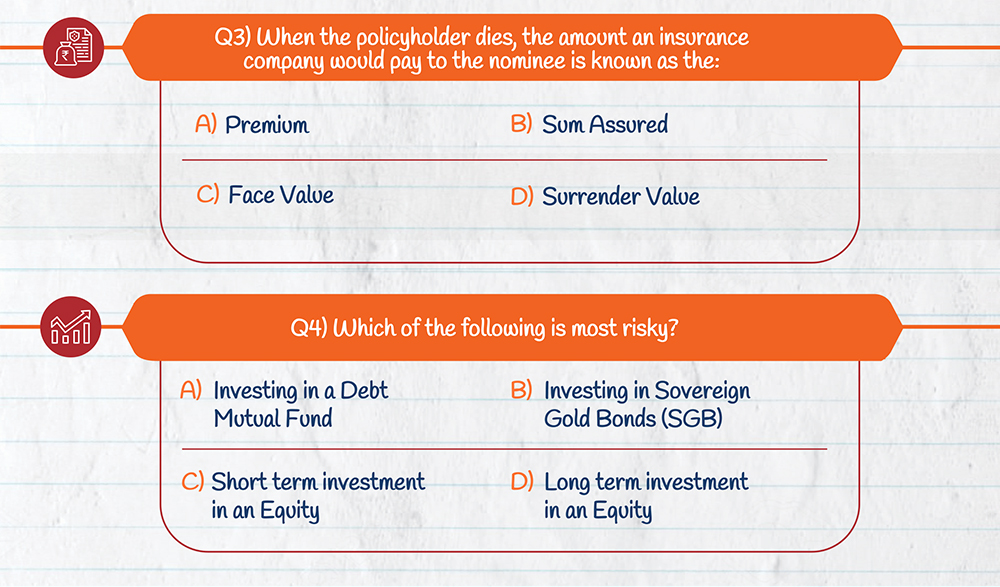Click the orange B) marker beside Sum Assured
This screenshot has width=1000, height=587.
coord(521,125)
